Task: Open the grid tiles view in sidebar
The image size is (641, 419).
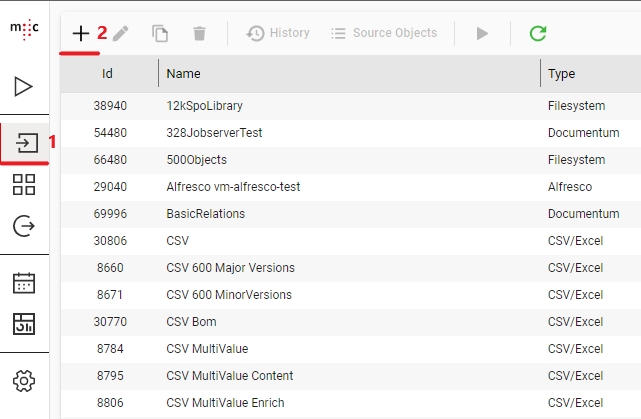Action: click(24, 184)
